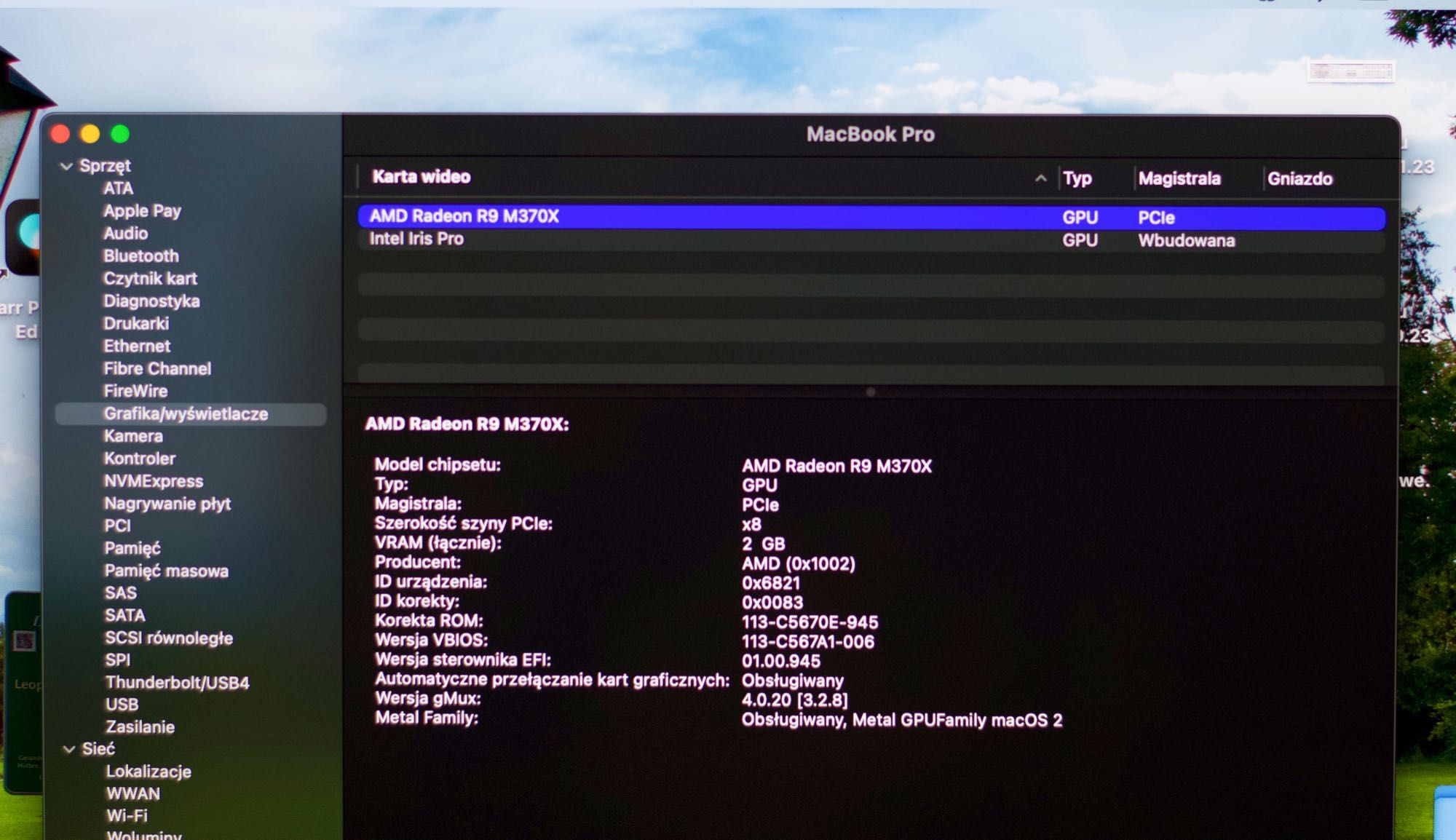Open Wi-Fi in the sidebar

pyautogui.click(x=127, y=816)
